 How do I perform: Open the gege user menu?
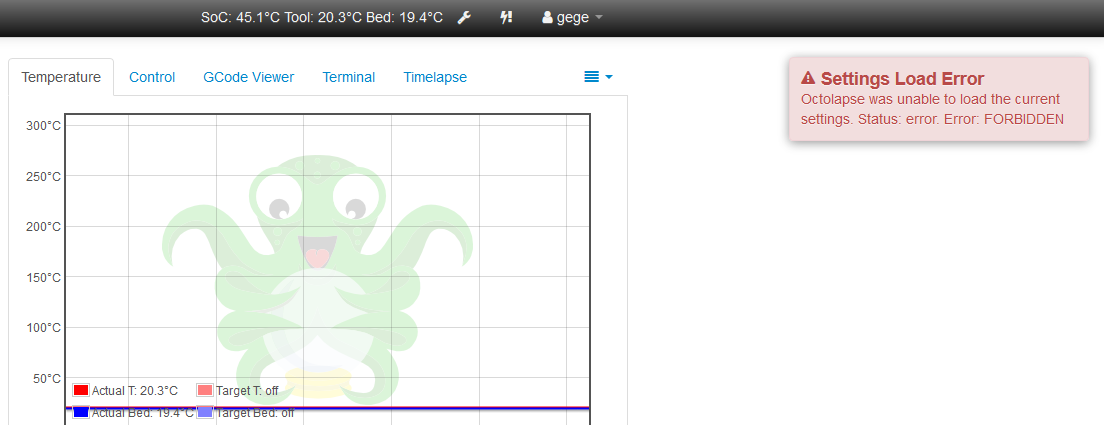point(572,18)
